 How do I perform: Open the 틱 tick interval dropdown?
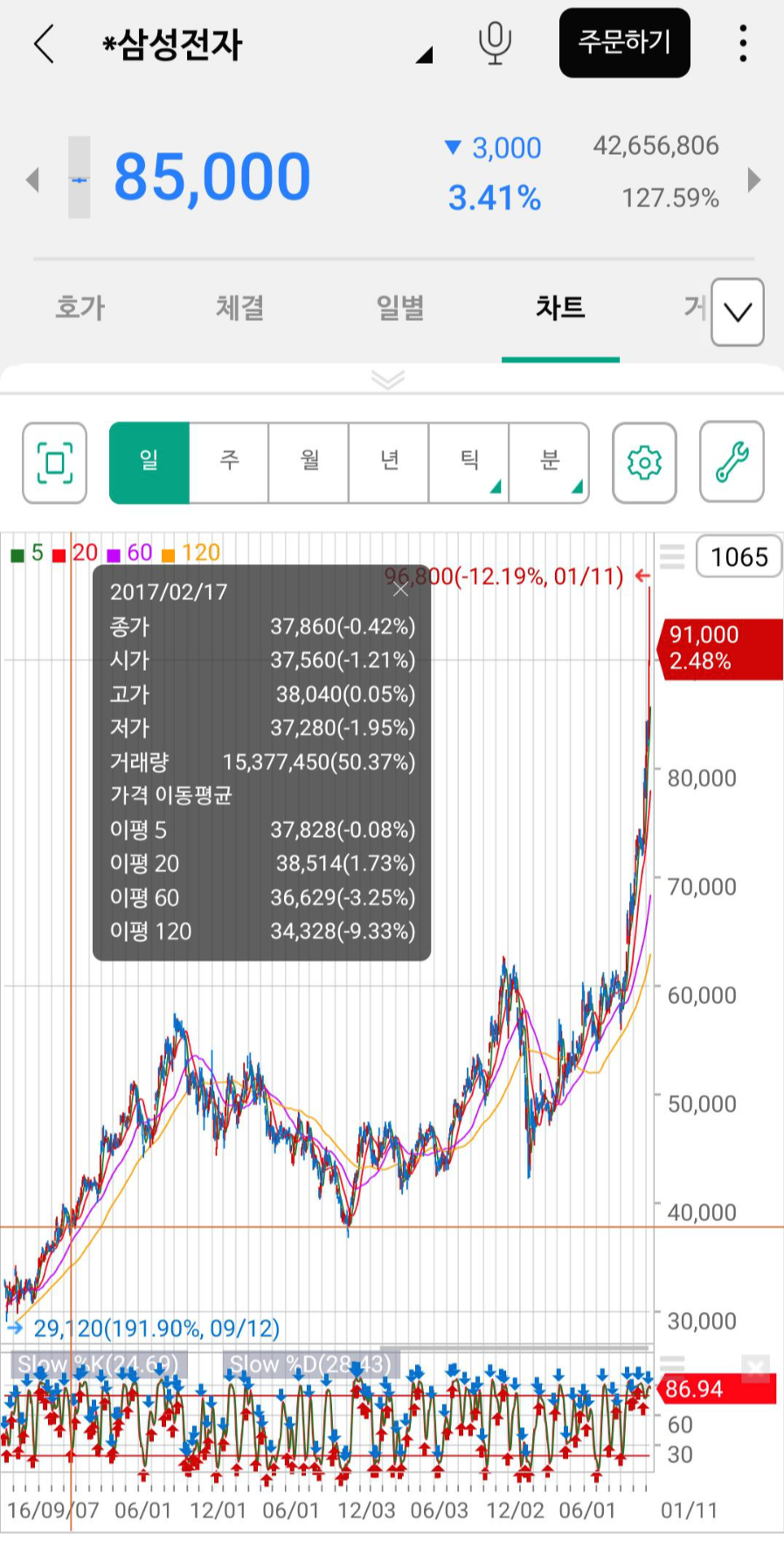tap(469, 463)
